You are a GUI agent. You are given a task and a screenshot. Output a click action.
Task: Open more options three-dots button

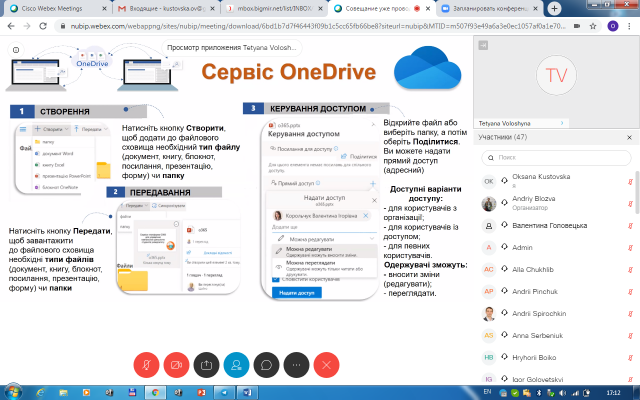(x=296, y=365)
